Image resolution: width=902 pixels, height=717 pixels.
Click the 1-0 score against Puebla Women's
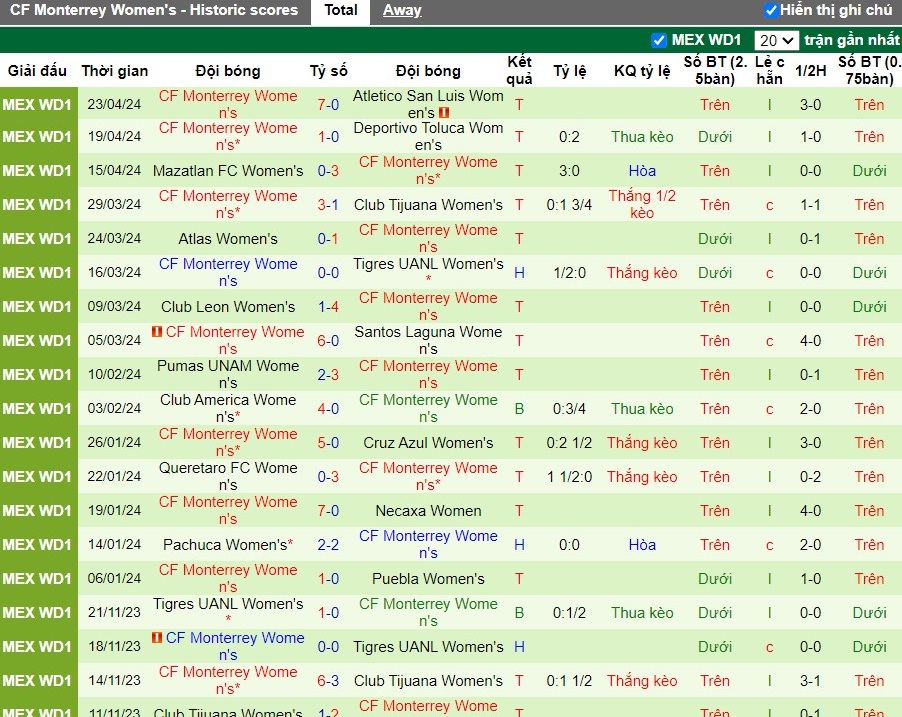328,579
